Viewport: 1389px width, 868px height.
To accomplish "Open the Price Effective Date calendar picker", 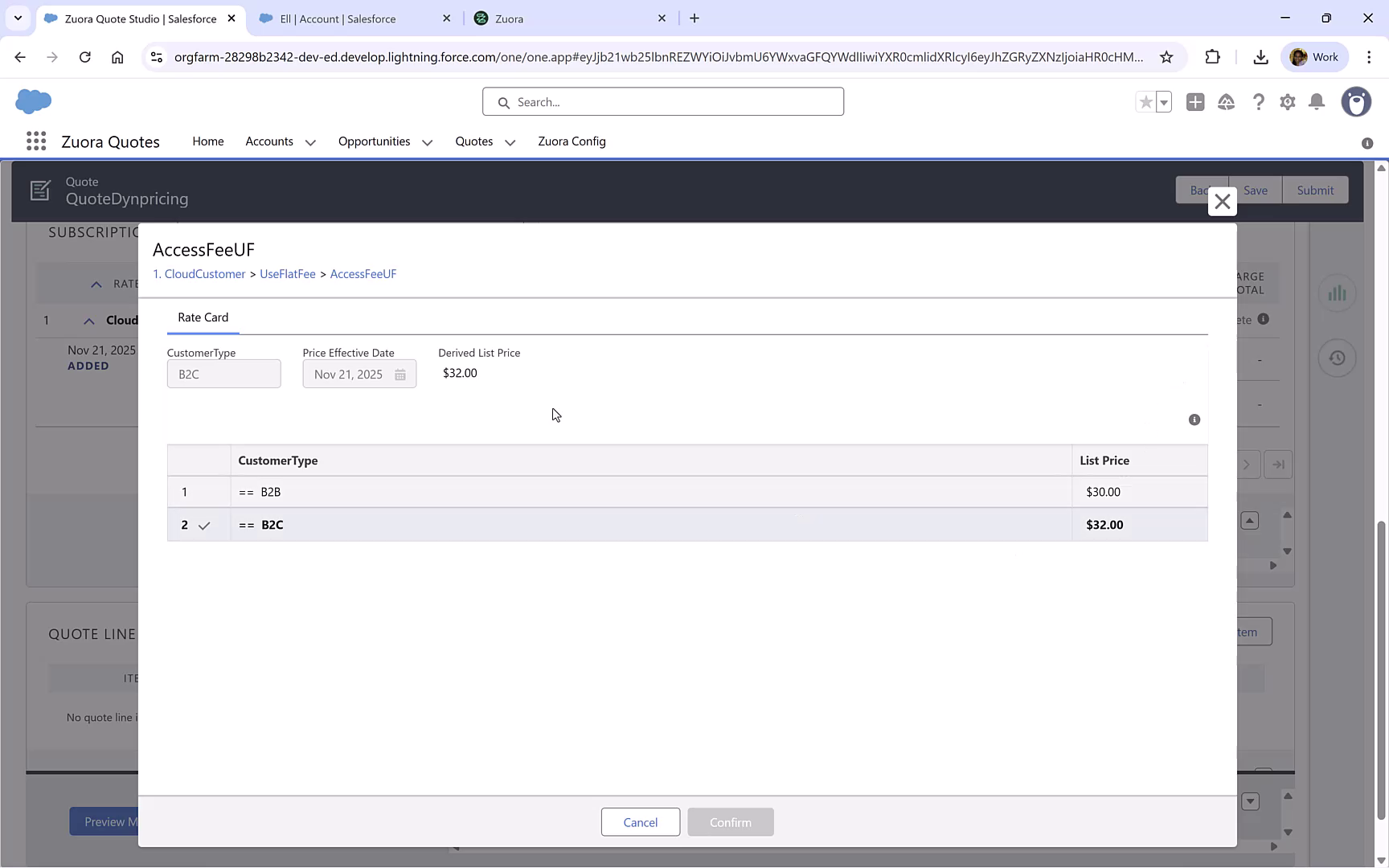I will [400, 374].
